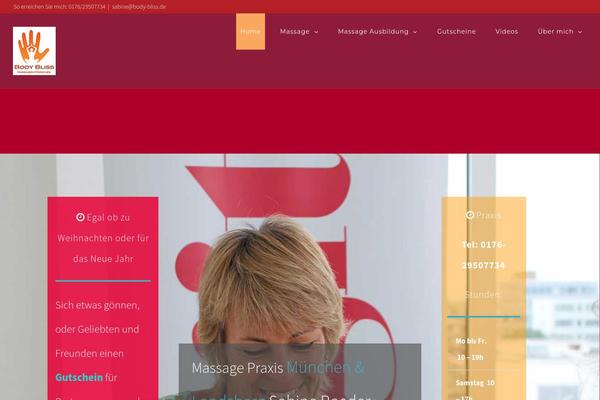
Task: Click the Stunden heading in the yellow box
Action: pos(482,294)
